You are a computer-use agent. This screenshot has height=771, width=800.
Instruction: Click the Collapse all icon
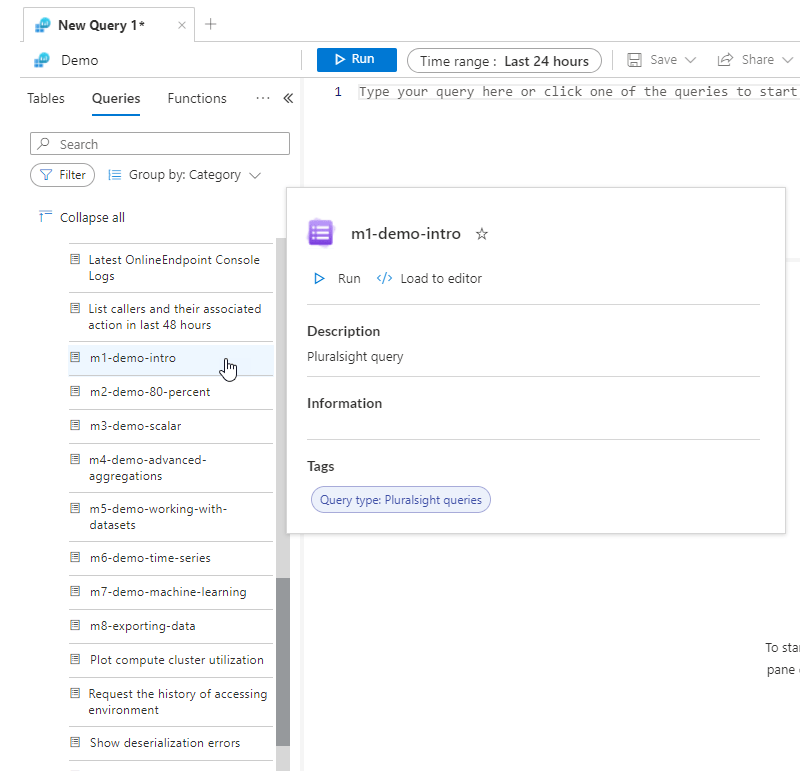point(44,217)
